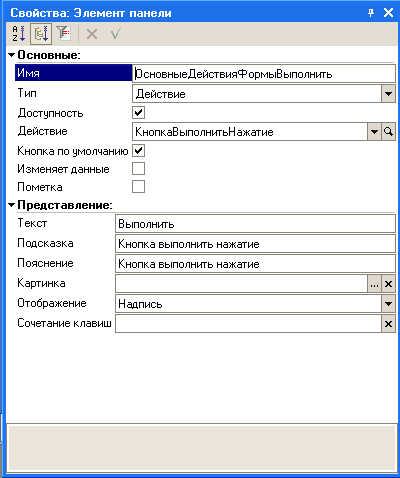
Task: Open the Тип dropdown arrow
Action: [x=388, y=94]
